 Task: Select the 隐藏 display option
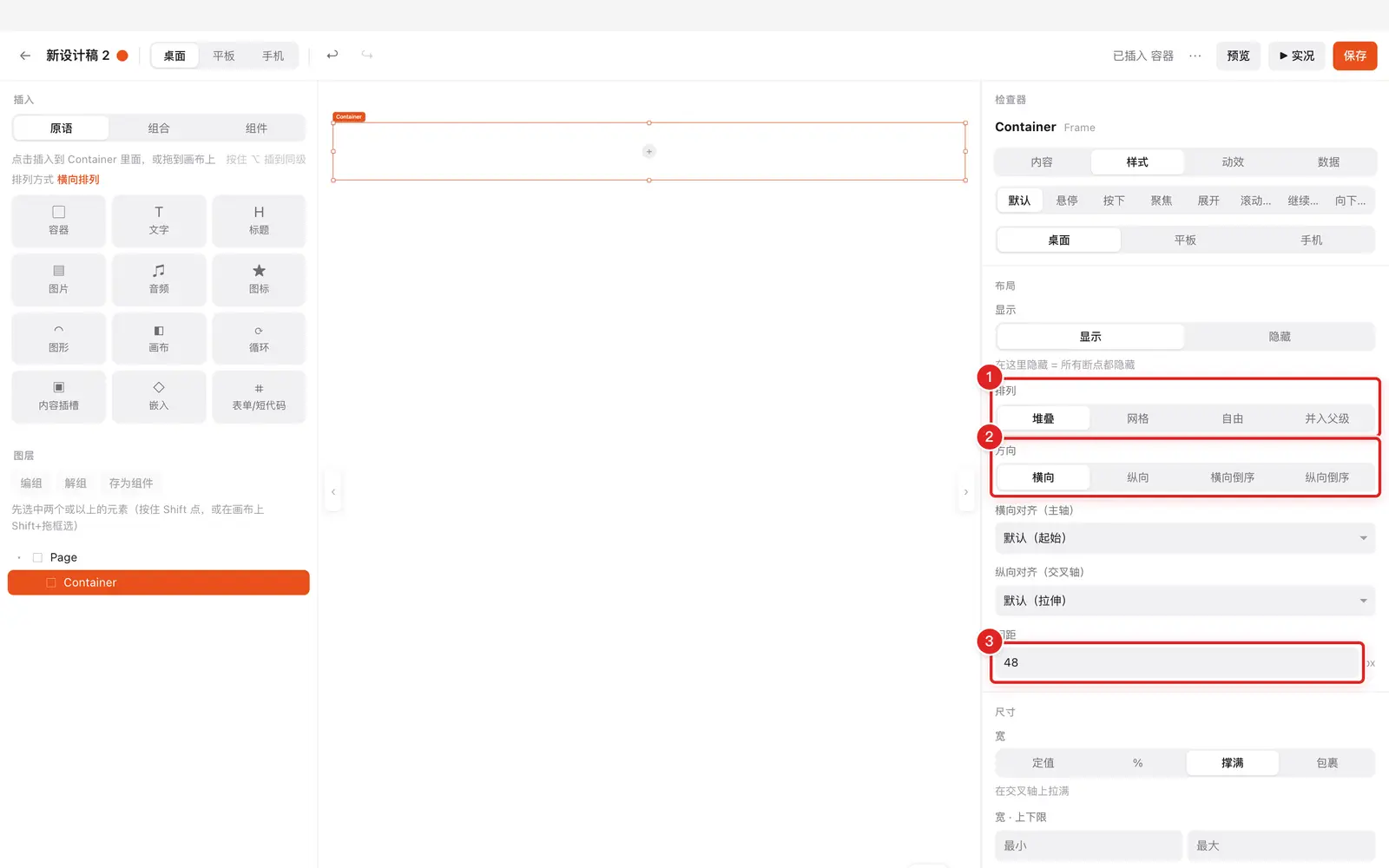coord(1280,337)
